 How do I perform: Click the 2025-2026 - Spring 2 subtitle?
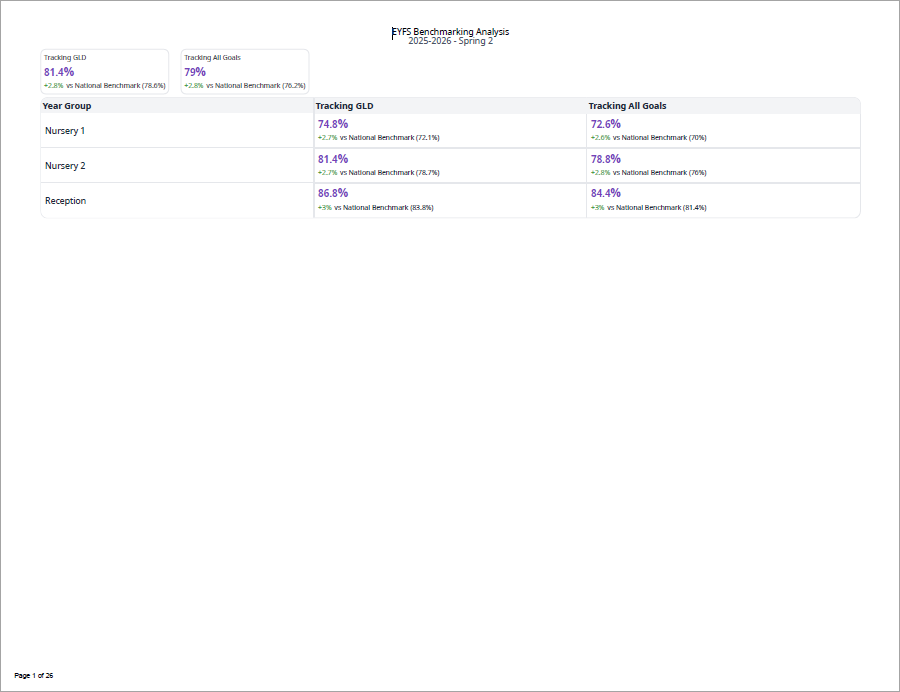point(450,41)
